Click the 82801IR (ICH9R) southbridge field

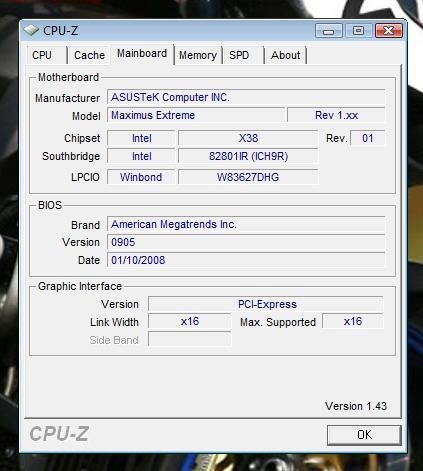248,156
